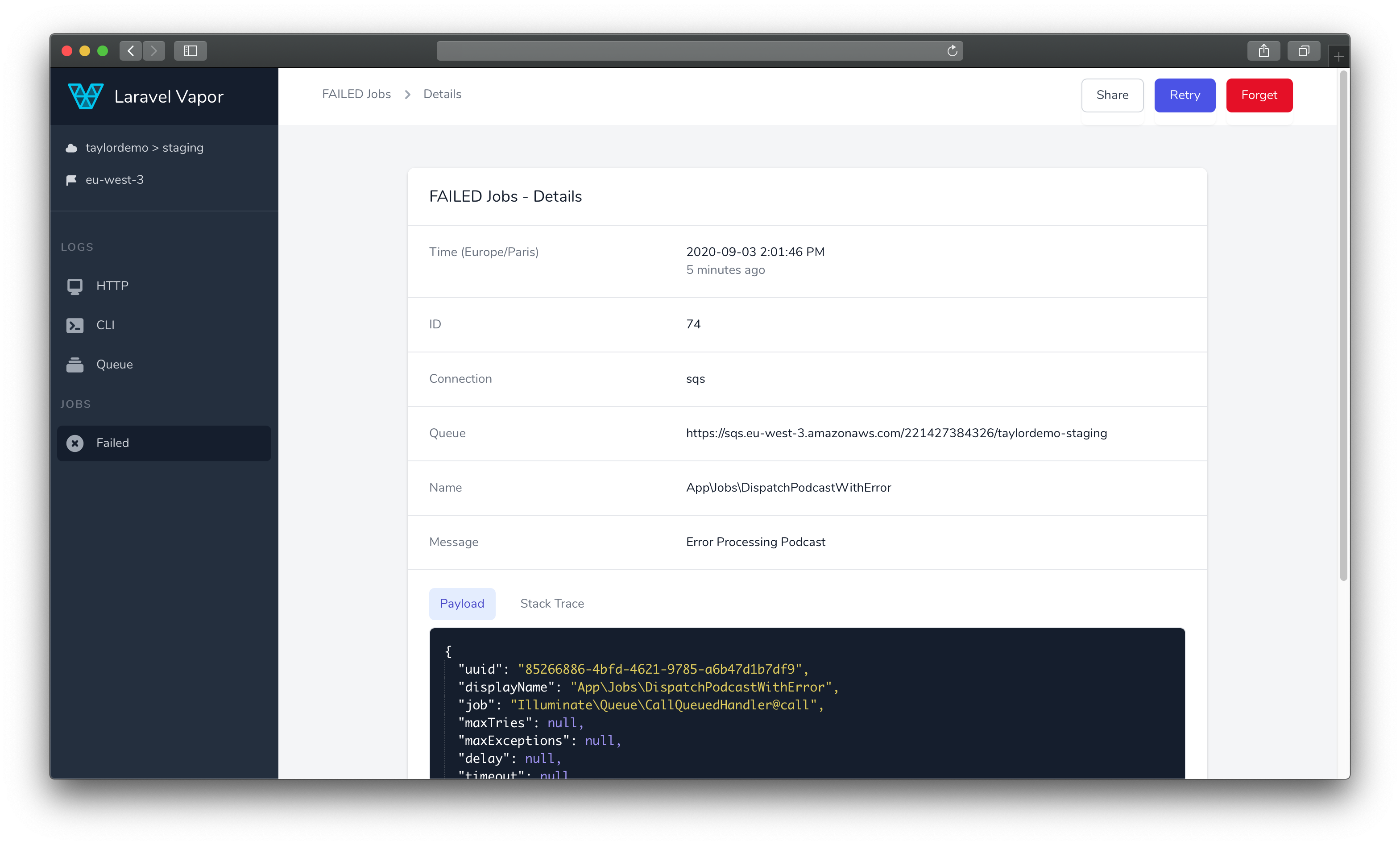Screen dimensions: 1400x845
Task: Click the Time (Europe/Paris) label
Action: pos(484,253)
